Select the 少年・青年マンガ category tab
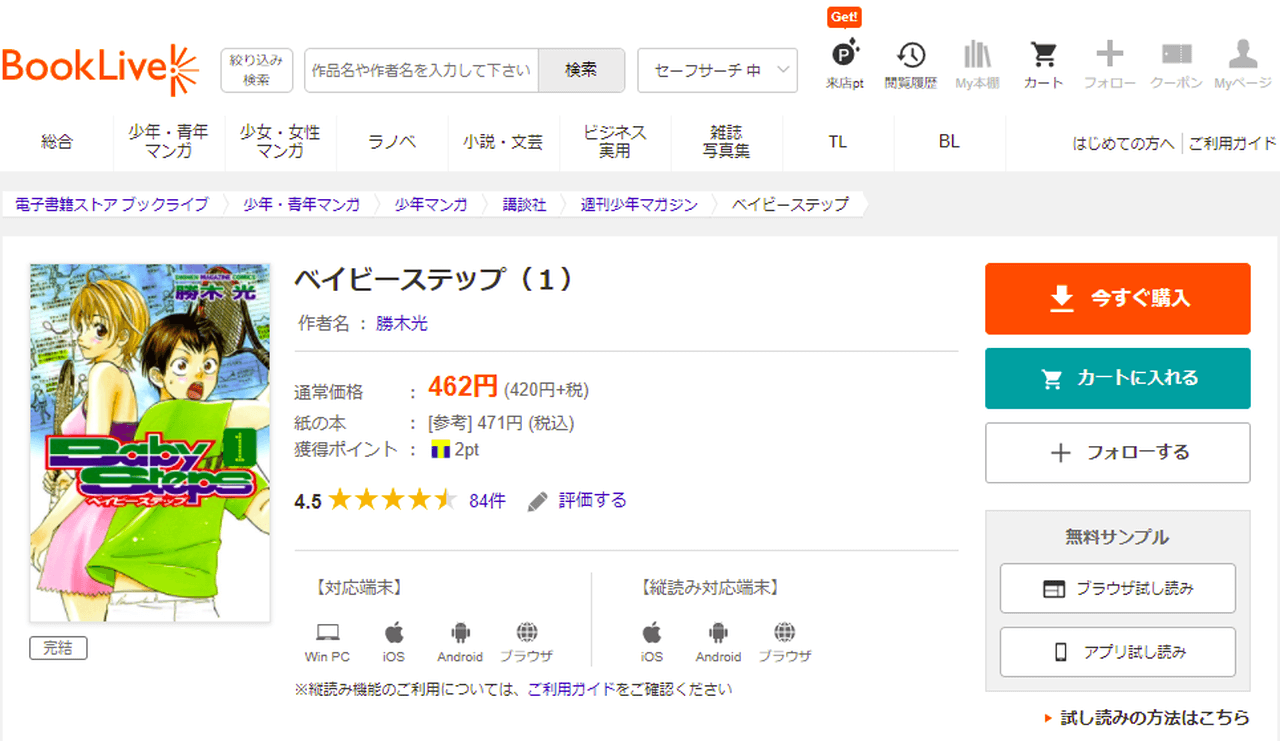This screenshot has height=741, width=1280. coord(168,142)
